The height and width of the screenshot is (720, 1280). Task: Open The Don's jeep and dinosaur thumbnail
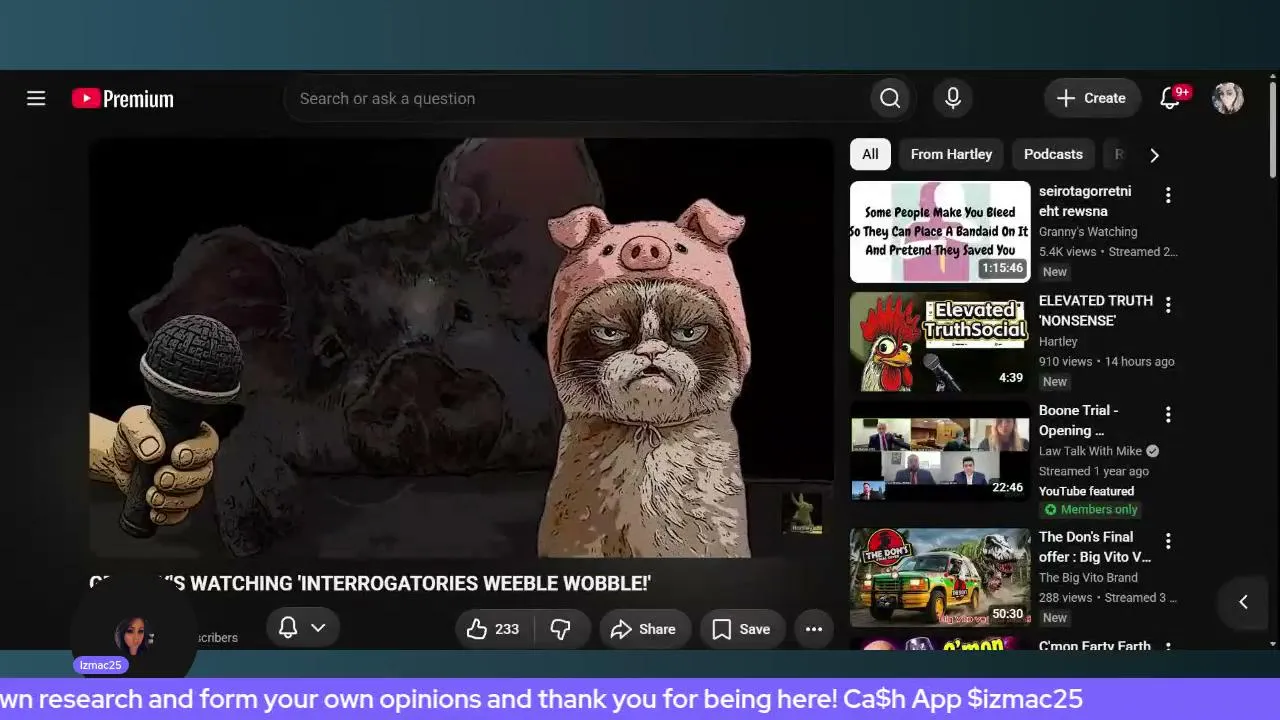point(940,577)
